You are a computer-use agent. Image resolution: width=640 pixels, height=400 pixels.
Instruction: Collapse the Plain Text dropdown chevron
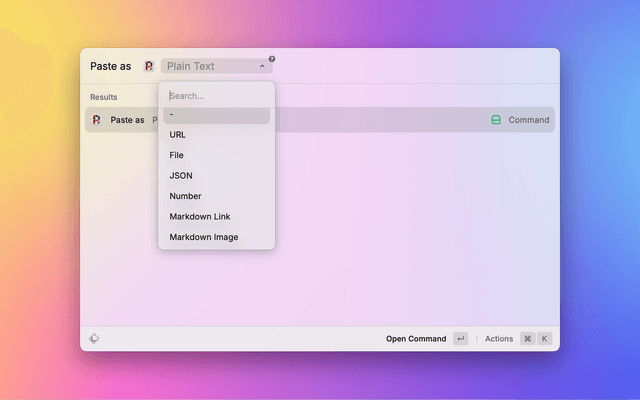click(262, 67)
